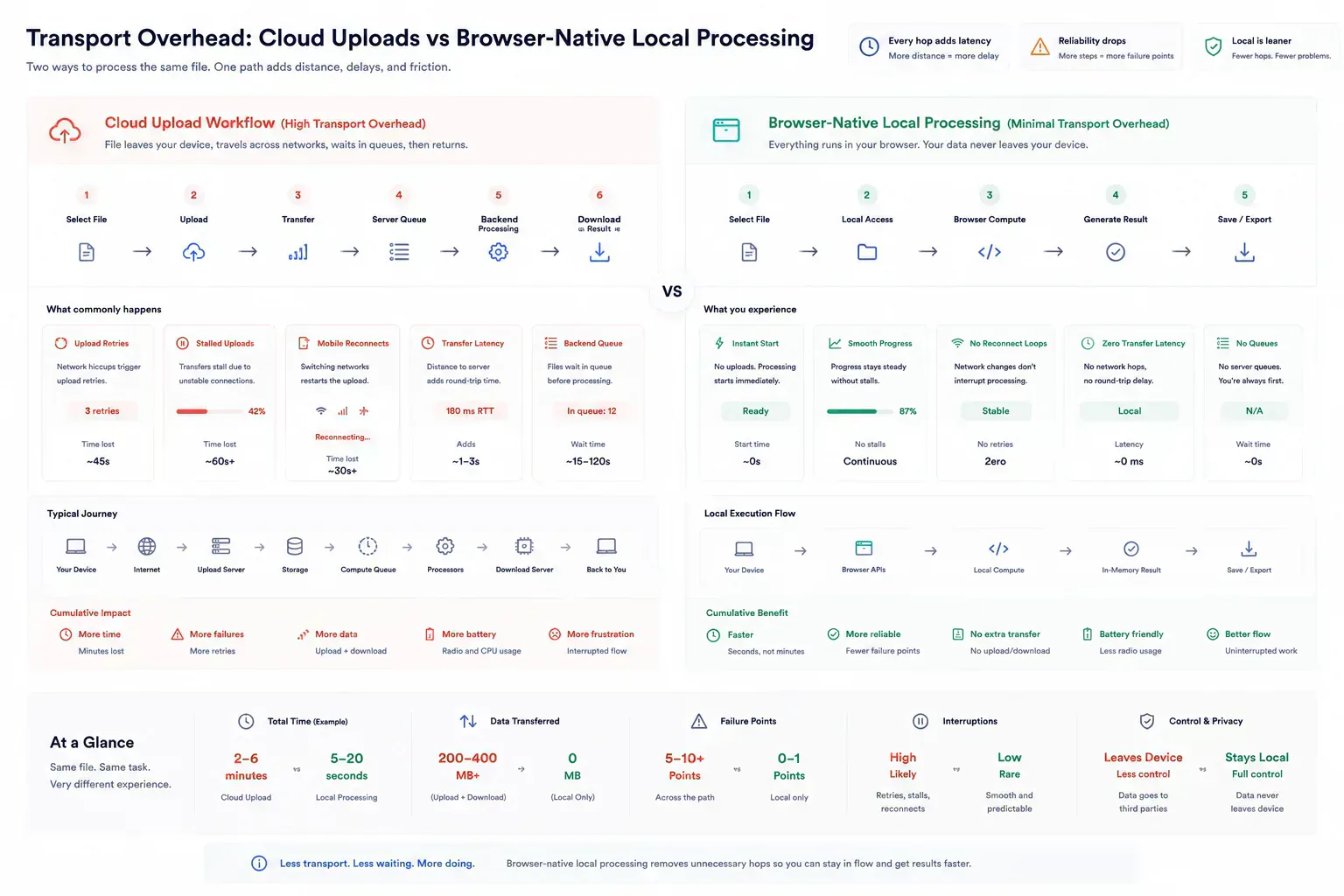The width and height of the screenshot is (1344, 896).
Task: Click the Stalled Uploads pause icon
Action: coord(183,343)
